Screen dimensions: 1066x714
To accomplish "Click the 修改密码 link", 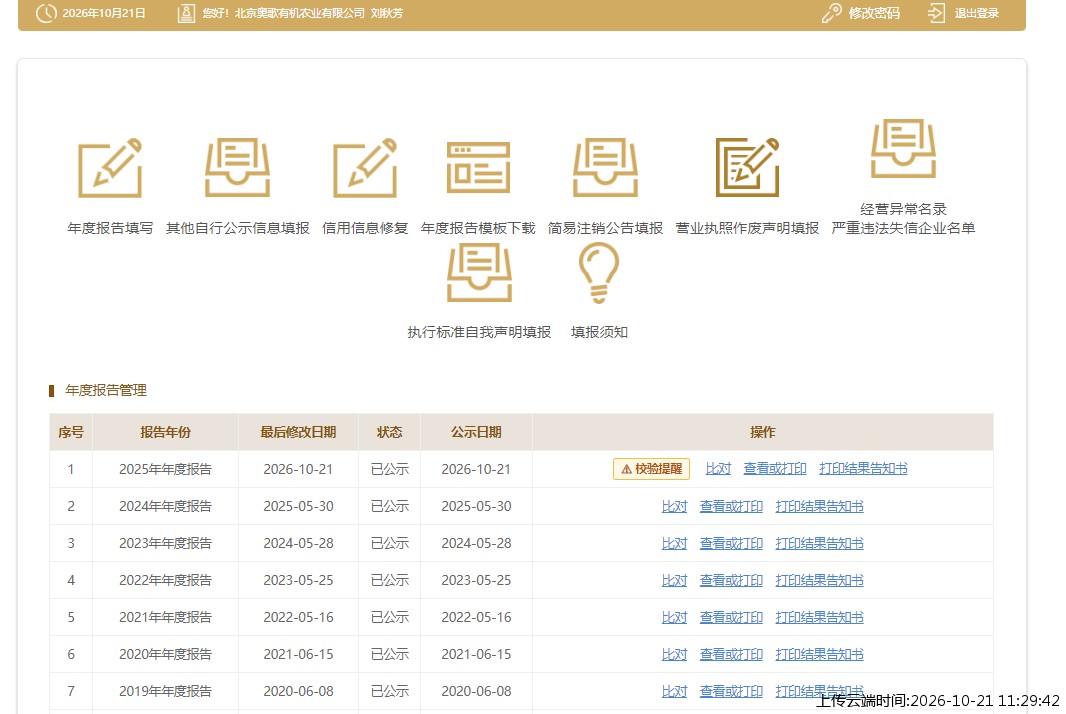I will point(874,13).
